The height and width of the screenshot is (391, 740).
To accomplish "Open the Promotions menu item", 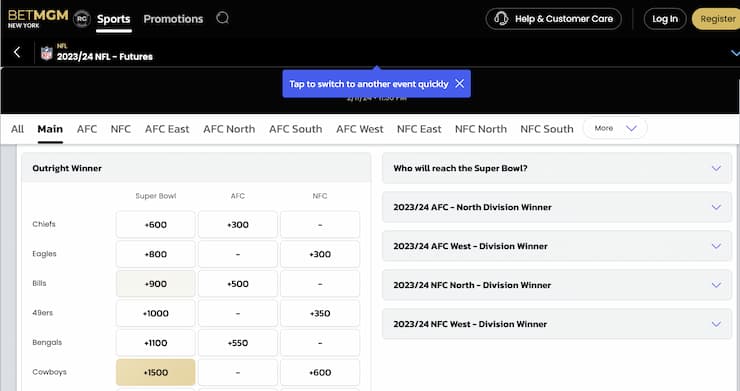I will [173, 19].
